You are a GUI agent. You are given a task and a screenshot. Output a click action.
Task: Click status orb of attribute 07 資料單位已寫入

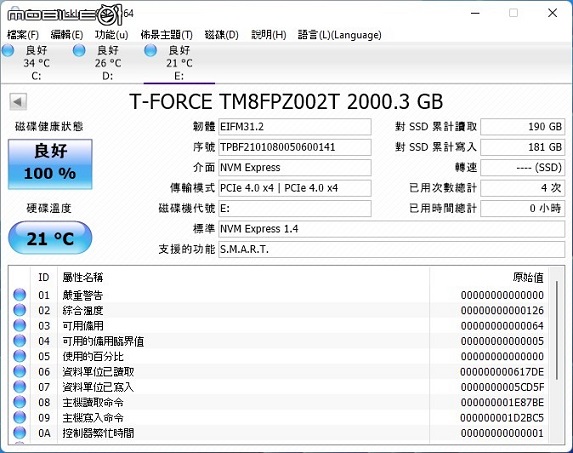tap(20, 387)
